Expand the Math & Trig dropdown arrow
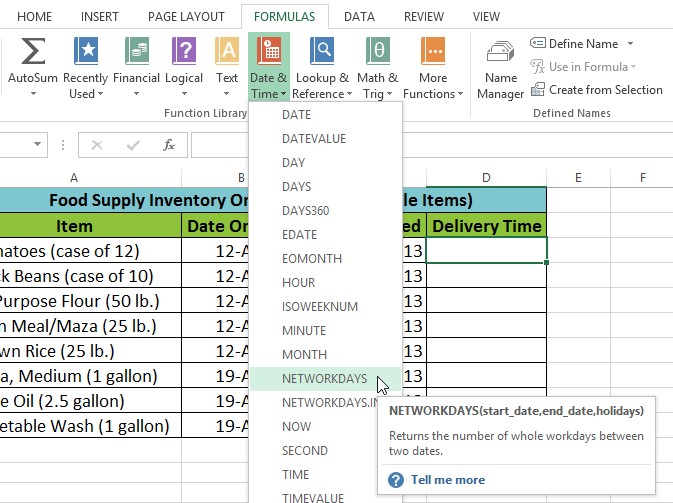 click(389, 94)
